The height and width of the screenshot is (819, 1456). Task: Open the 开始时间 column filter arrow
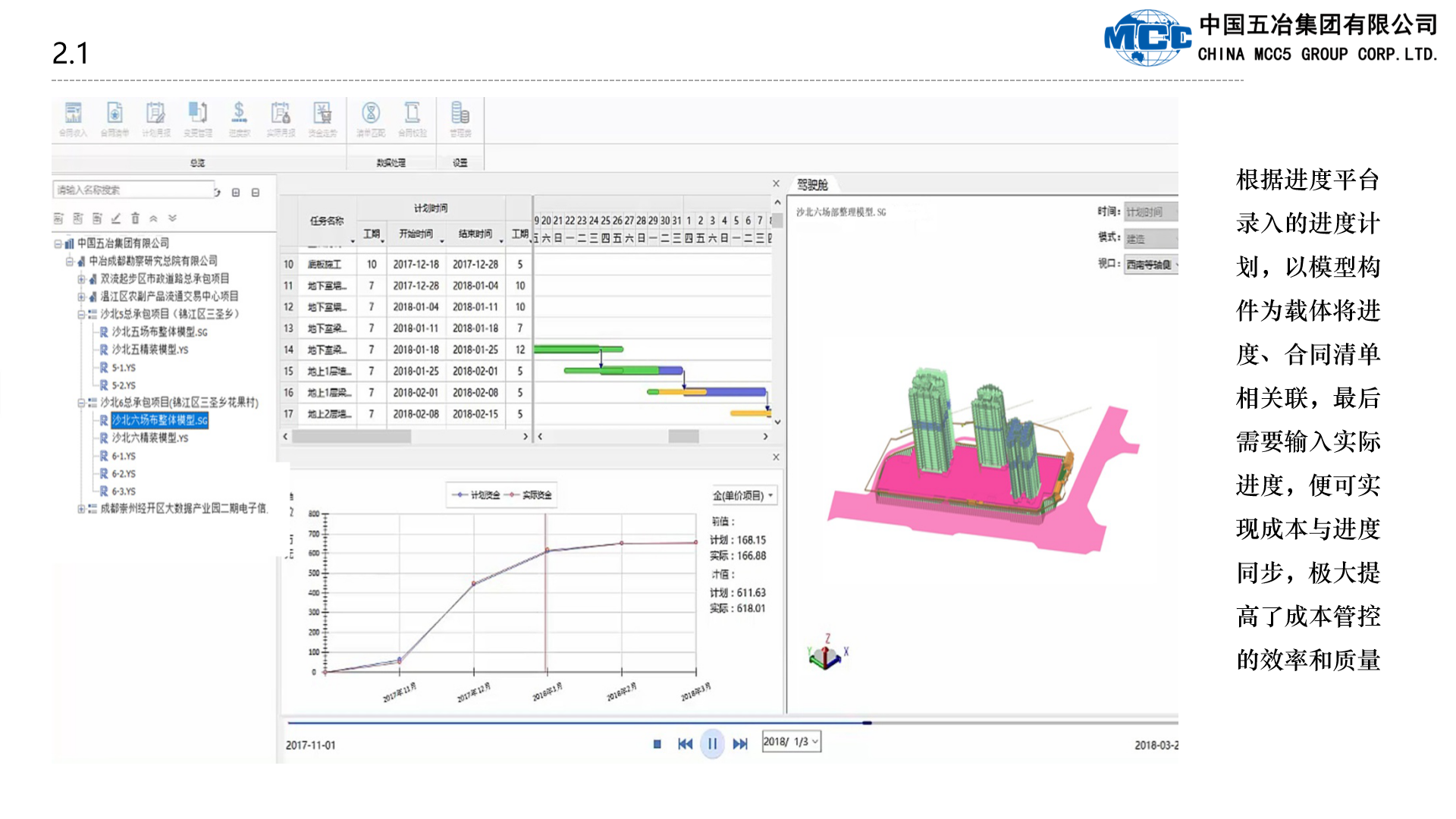pyautogui.click(x=442, y=242)
